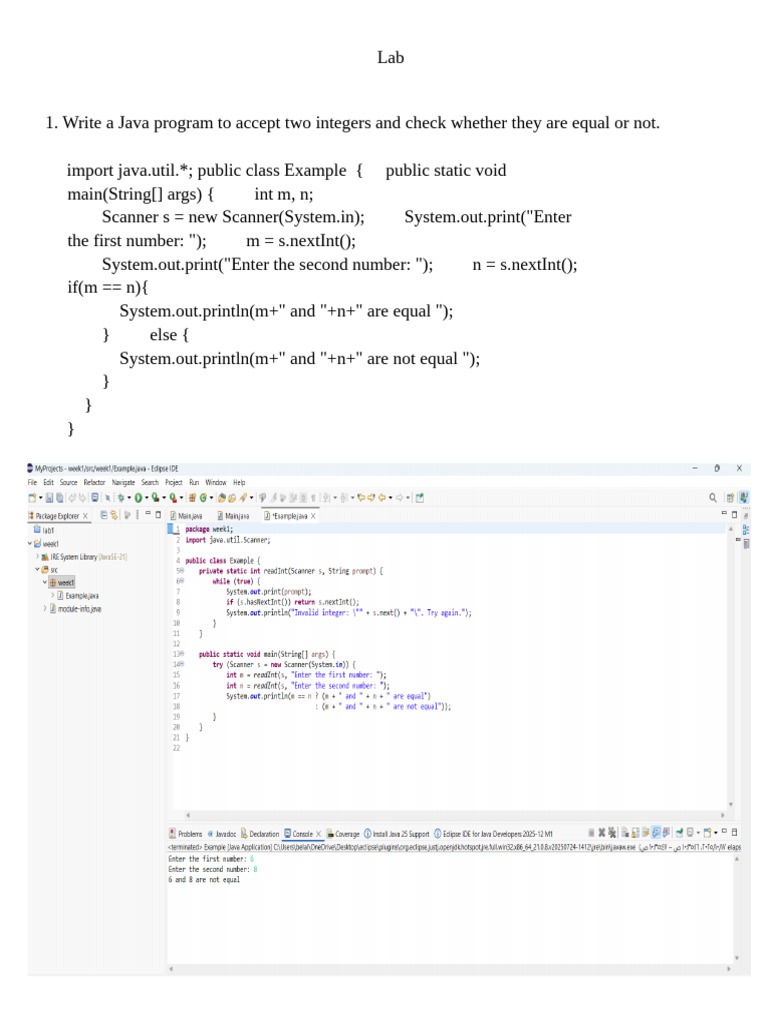Screen dimensions: 768x1024
Task: Click the Save All toolbar icon
Action: [59, 498]
